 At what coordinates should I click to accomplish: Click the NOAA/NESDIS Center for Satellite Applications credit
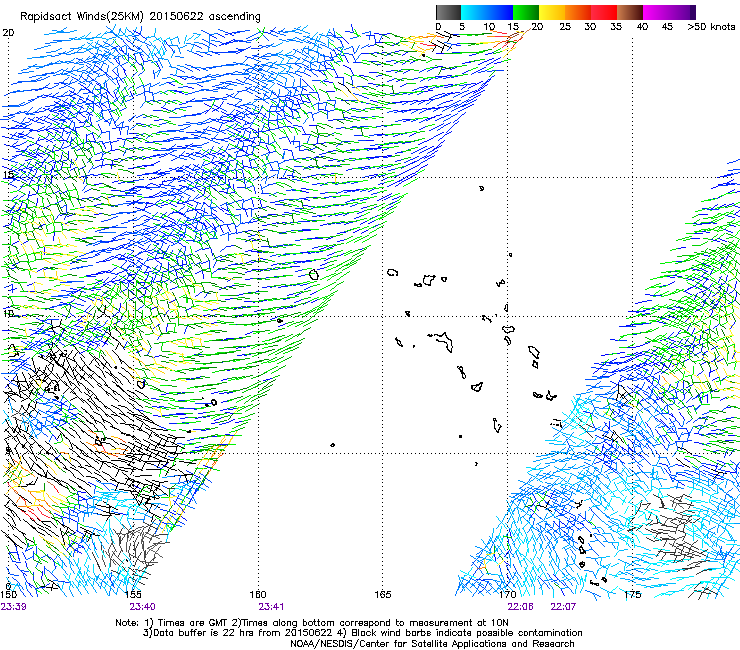432,644
